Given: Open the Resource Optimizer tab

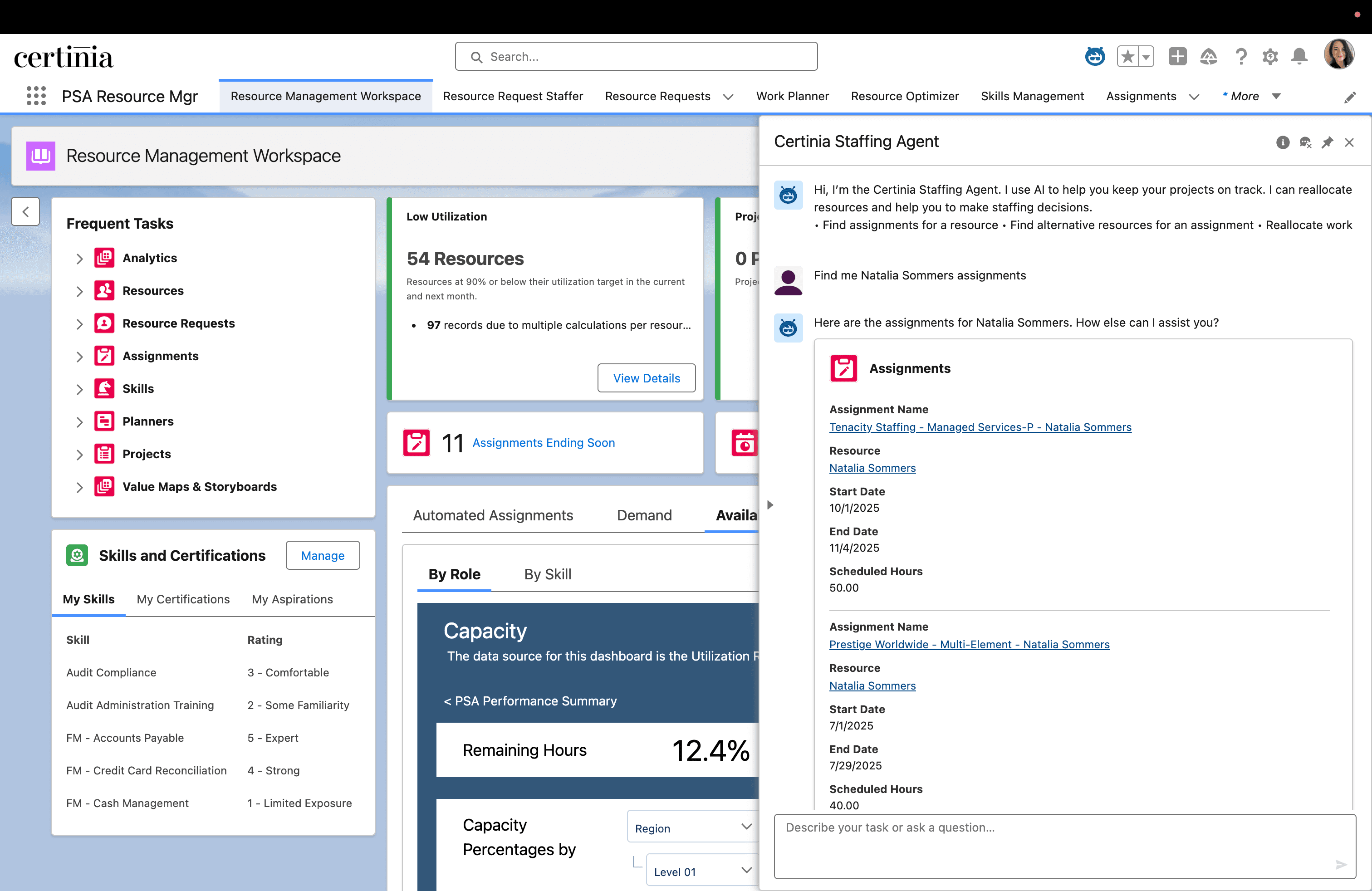Looking at the screenshot, I should tap(905, 96).
